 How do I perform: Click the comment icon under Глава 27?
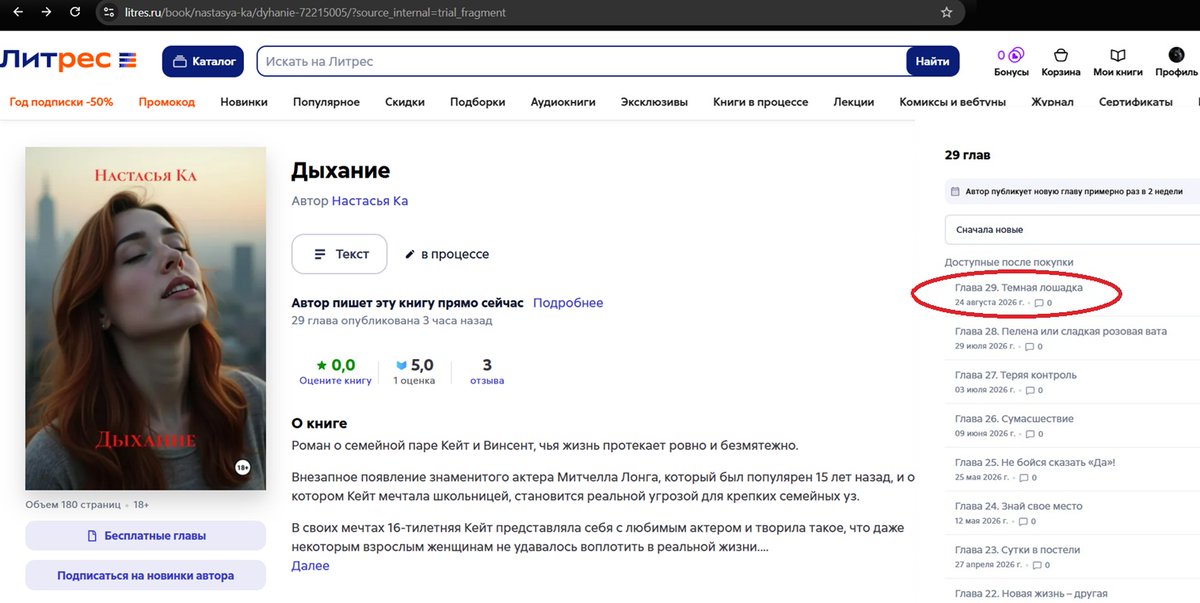(x=1030, y=390)
